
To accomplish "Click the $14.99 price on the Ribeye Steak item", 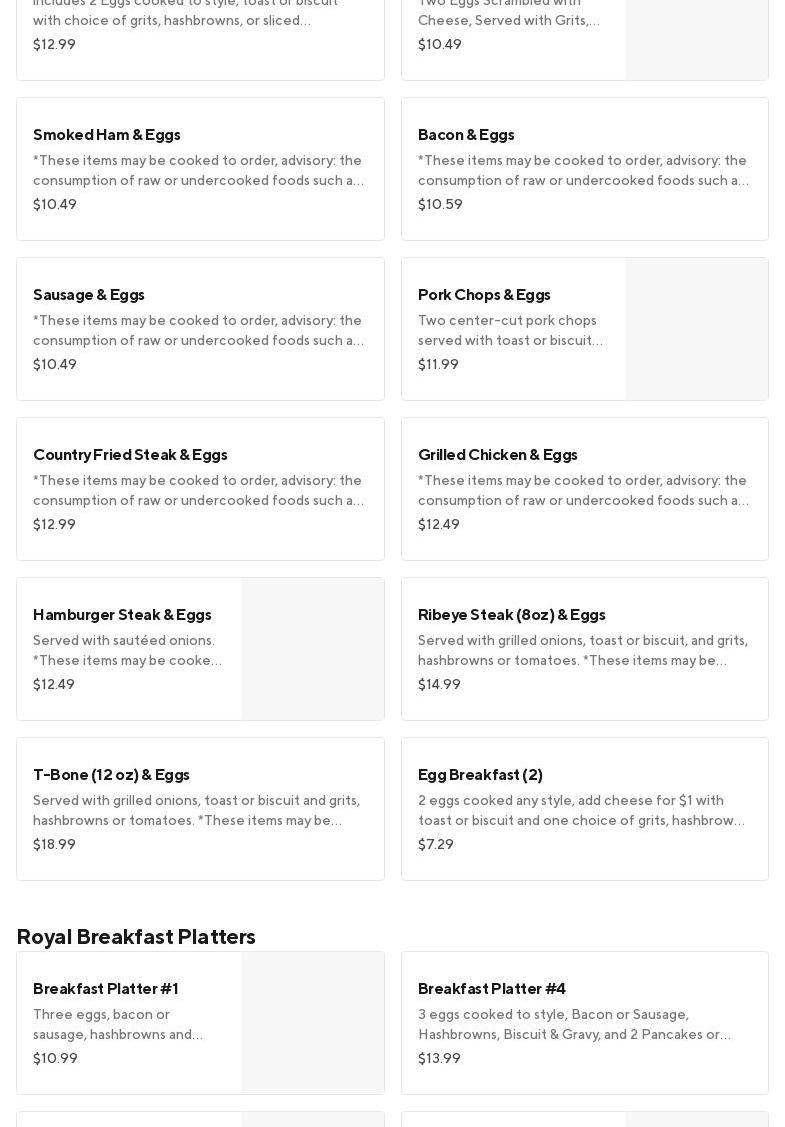I will tap(439, 684).
